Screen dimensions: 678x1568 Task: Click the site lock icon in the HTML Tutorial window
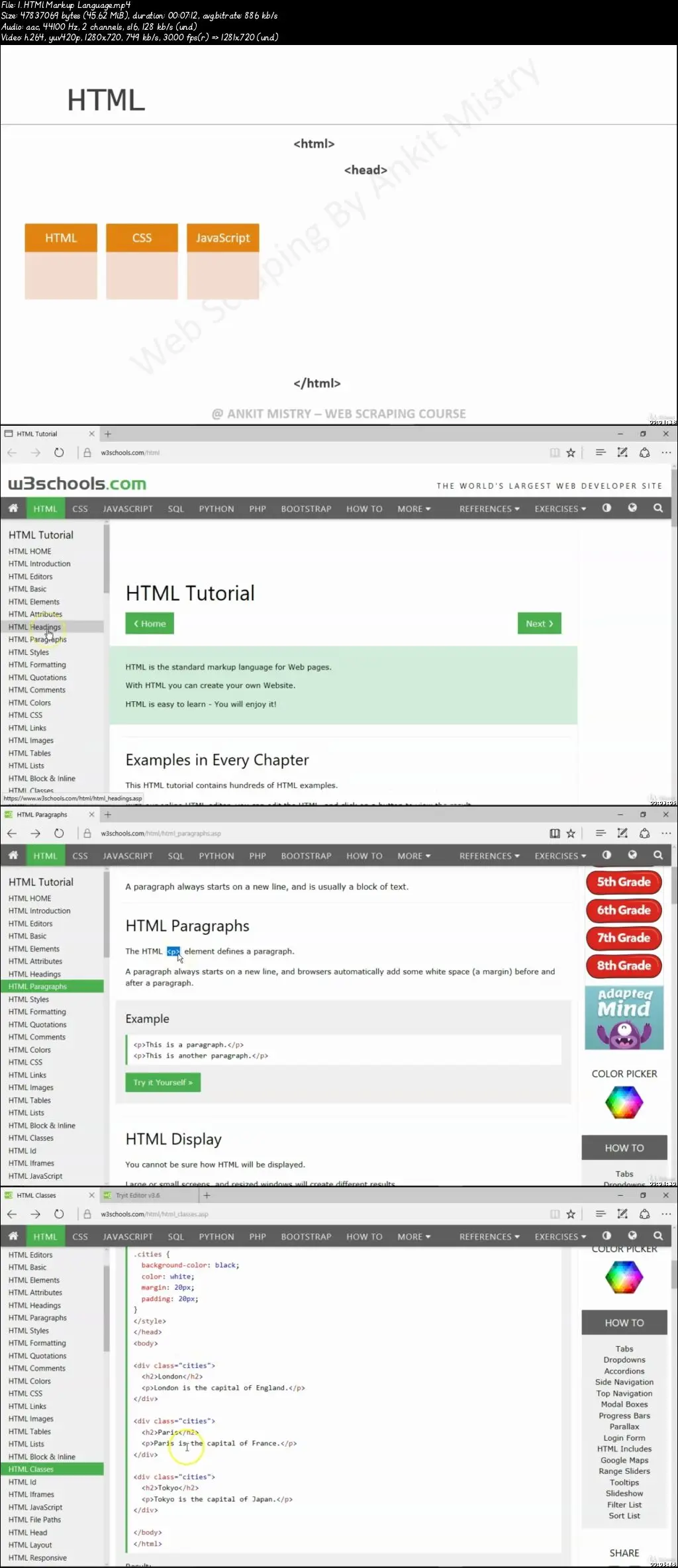coord(87,452)
